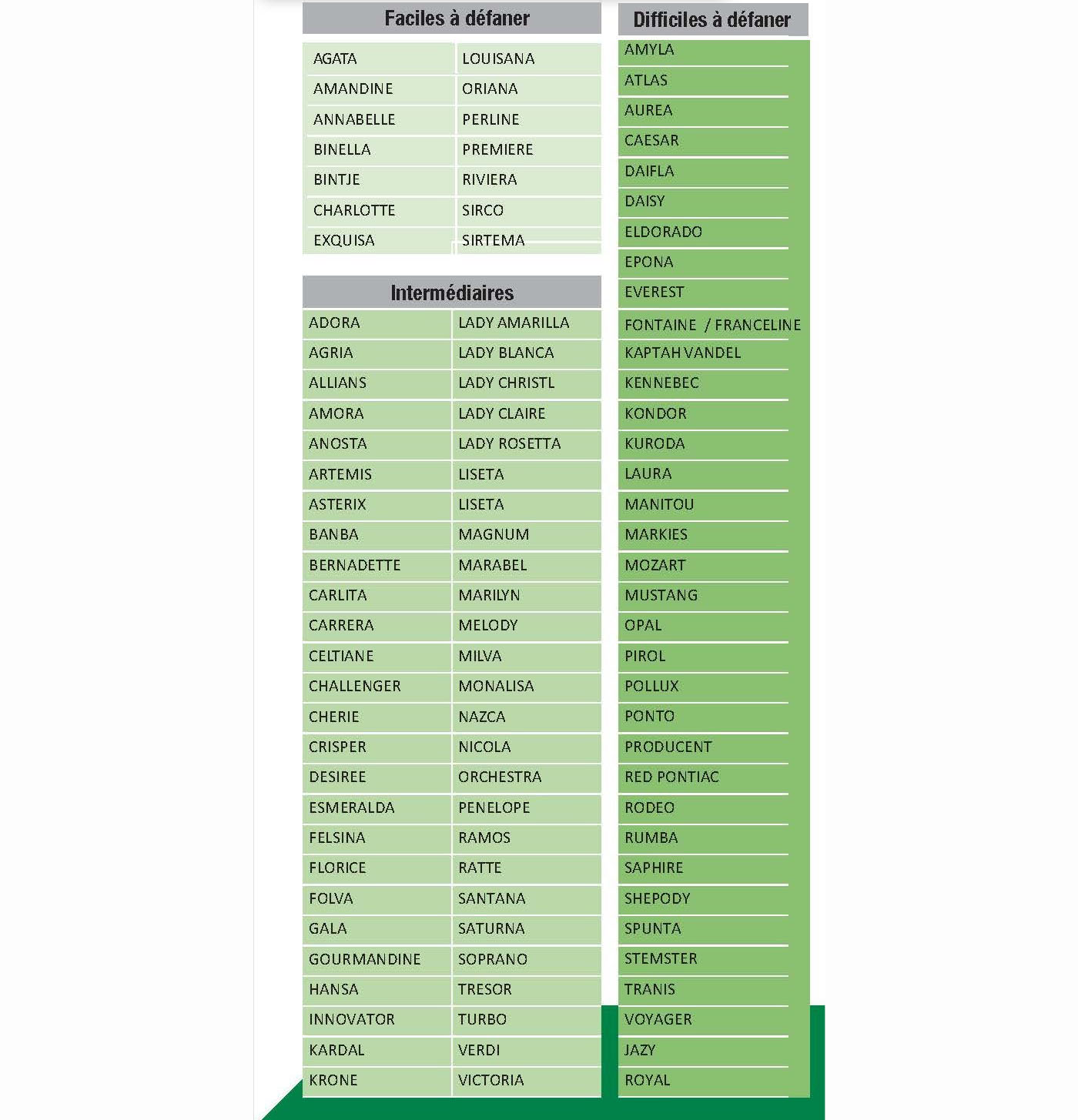The width and height of the screenshot is (1078, 1120).
Task: Click the FONTAINE / FRANCELINE row
Action: click(713, 325)
